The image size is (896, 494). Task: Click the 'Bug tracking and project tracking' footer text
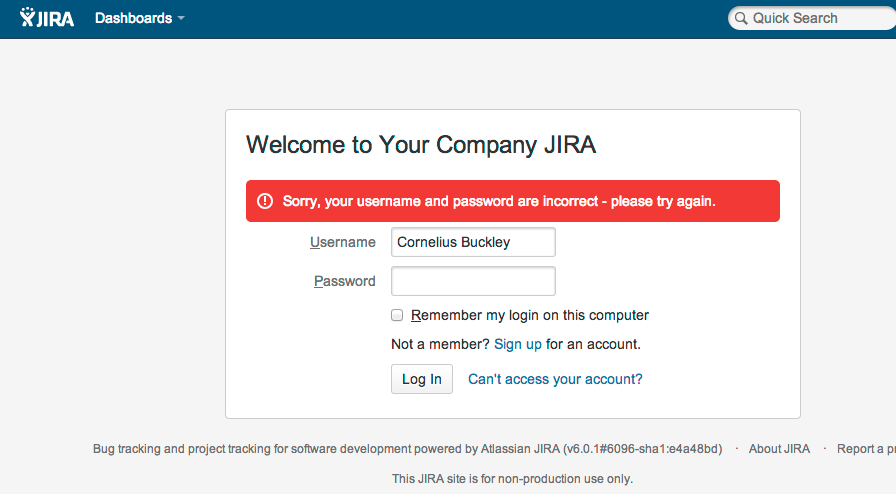407,449
